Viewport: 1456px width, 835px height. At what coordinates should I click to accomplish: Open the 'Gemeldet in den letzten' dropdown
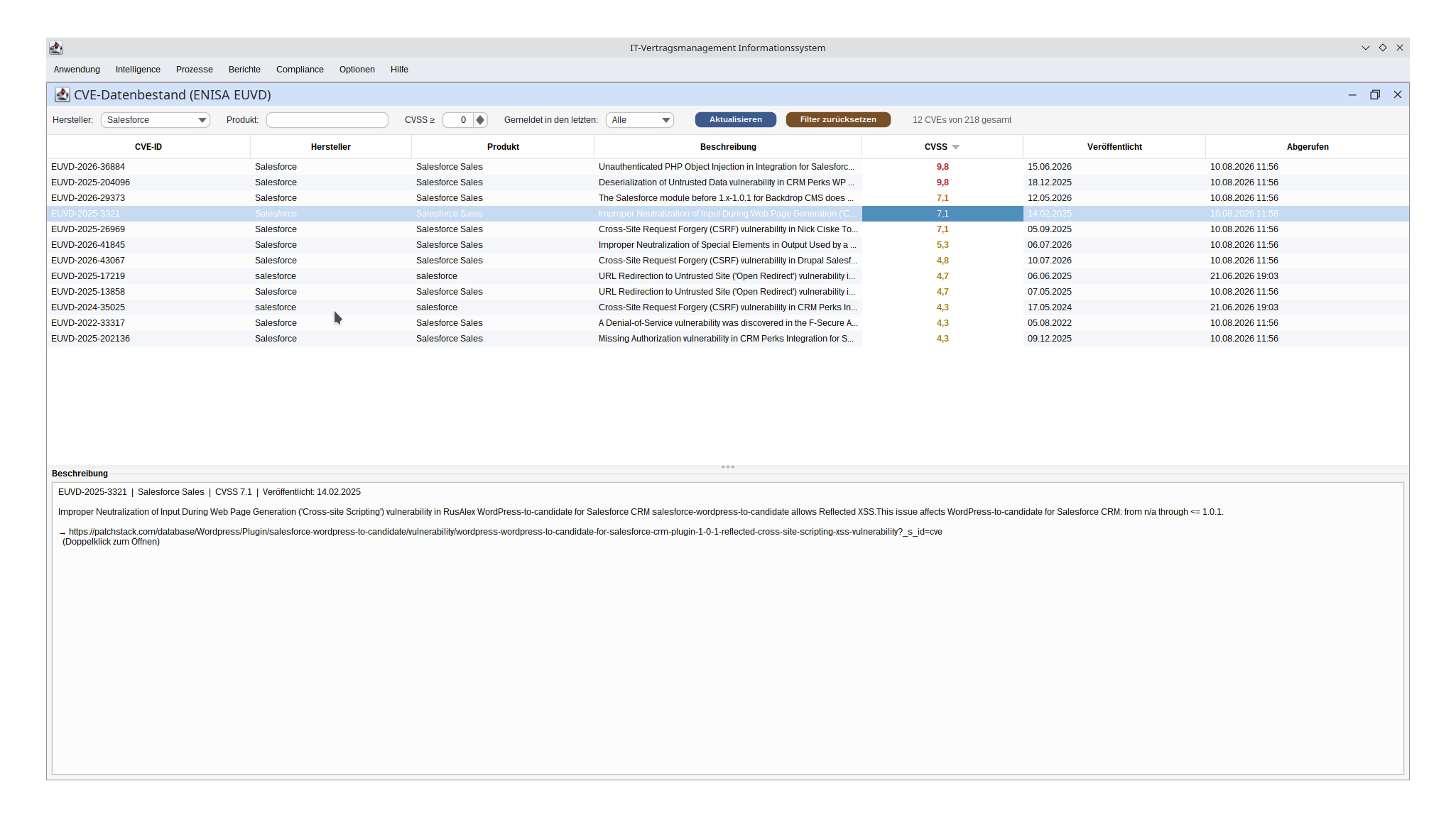[640, 120]
